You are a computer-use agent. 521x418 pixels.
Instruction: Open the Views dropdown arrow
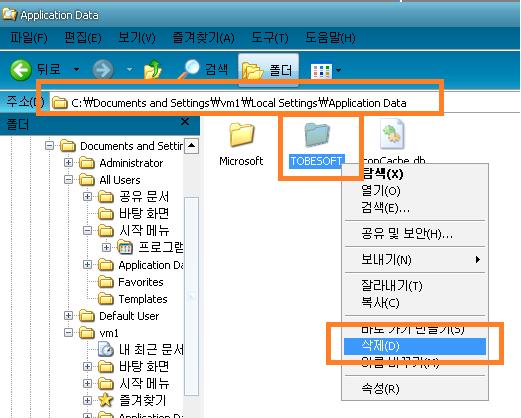pyautogui.click(x=339, y=70)
